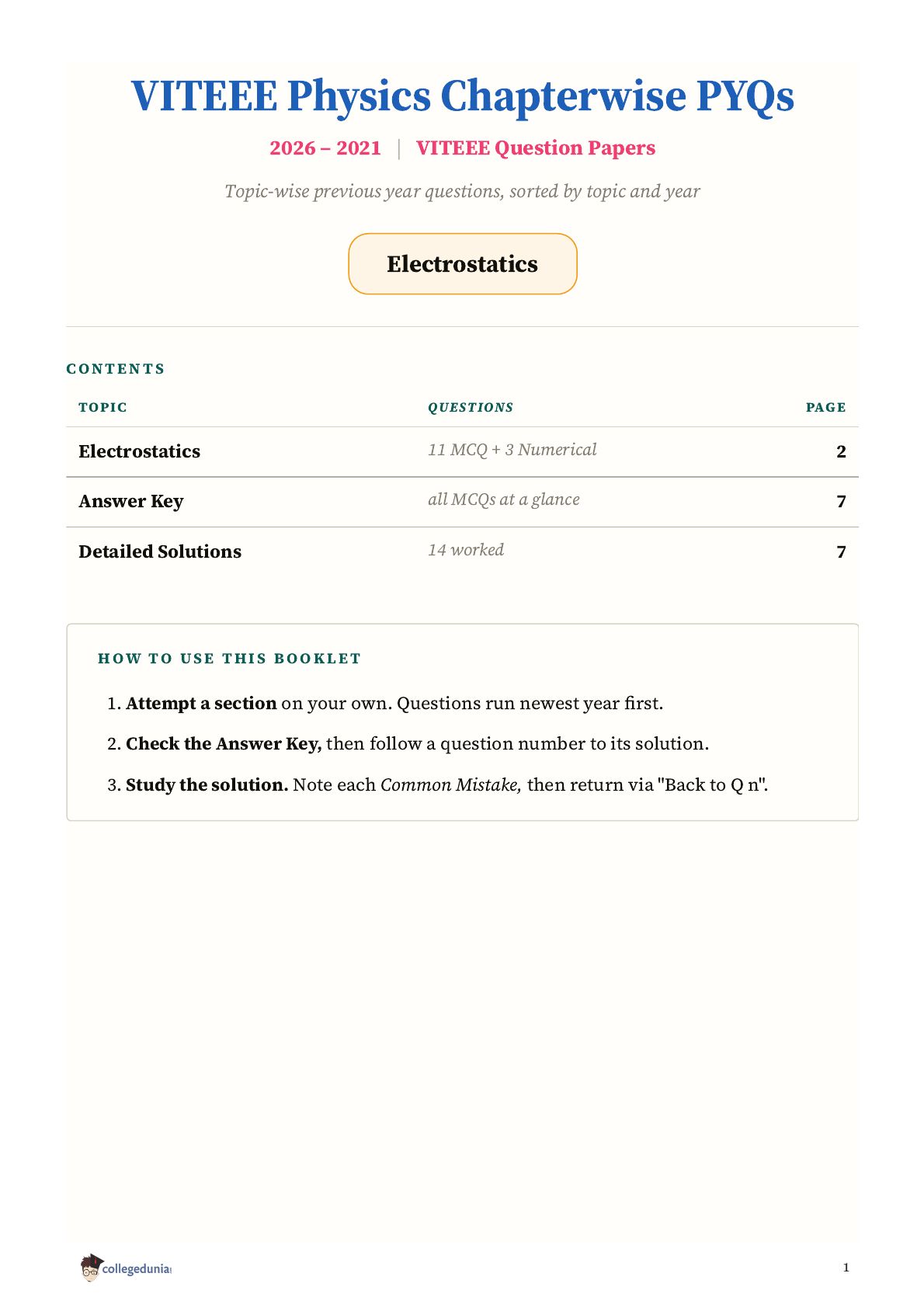Click the footer page number 1

pyautogui.click(x=846, y=1268)
